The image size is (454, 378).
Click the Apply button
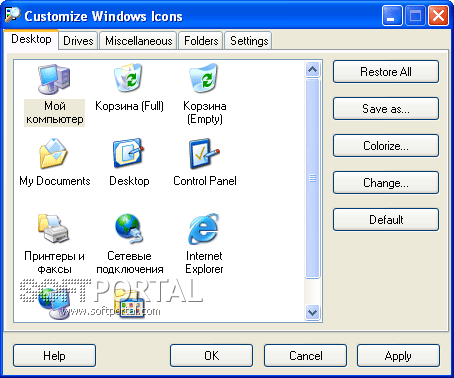click(398, 356)
